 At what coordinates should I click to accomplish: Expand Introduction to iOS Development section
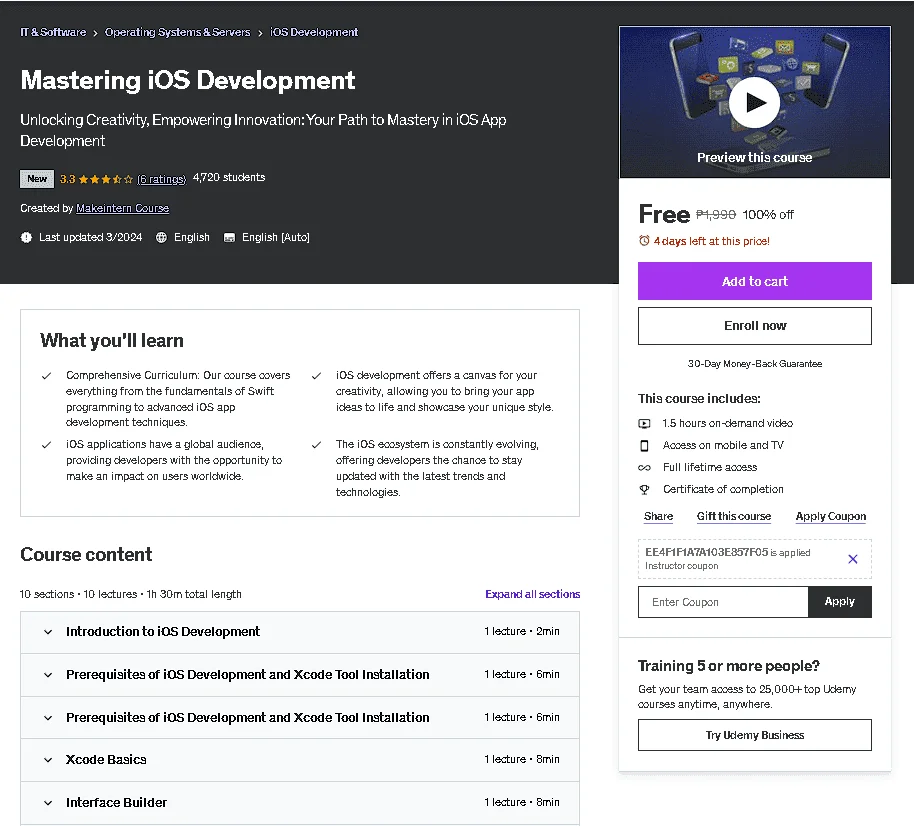click(x=300, y=632)
